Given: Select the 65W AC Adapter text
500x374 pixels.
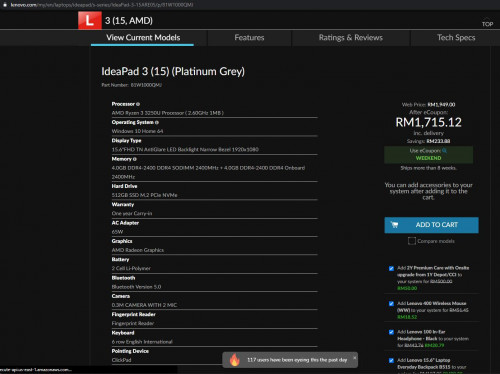Looking at the screenshot, I should pos(117,232).
